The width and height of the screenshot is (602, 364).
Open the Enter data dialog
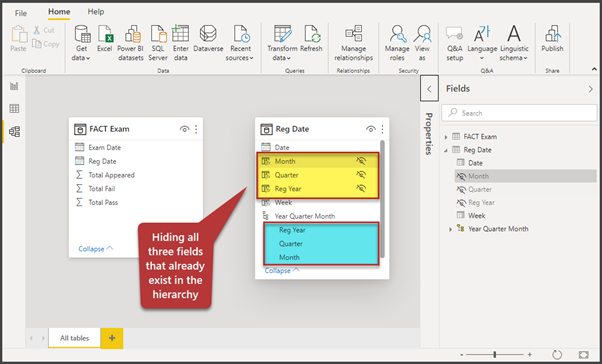[180, 43]
